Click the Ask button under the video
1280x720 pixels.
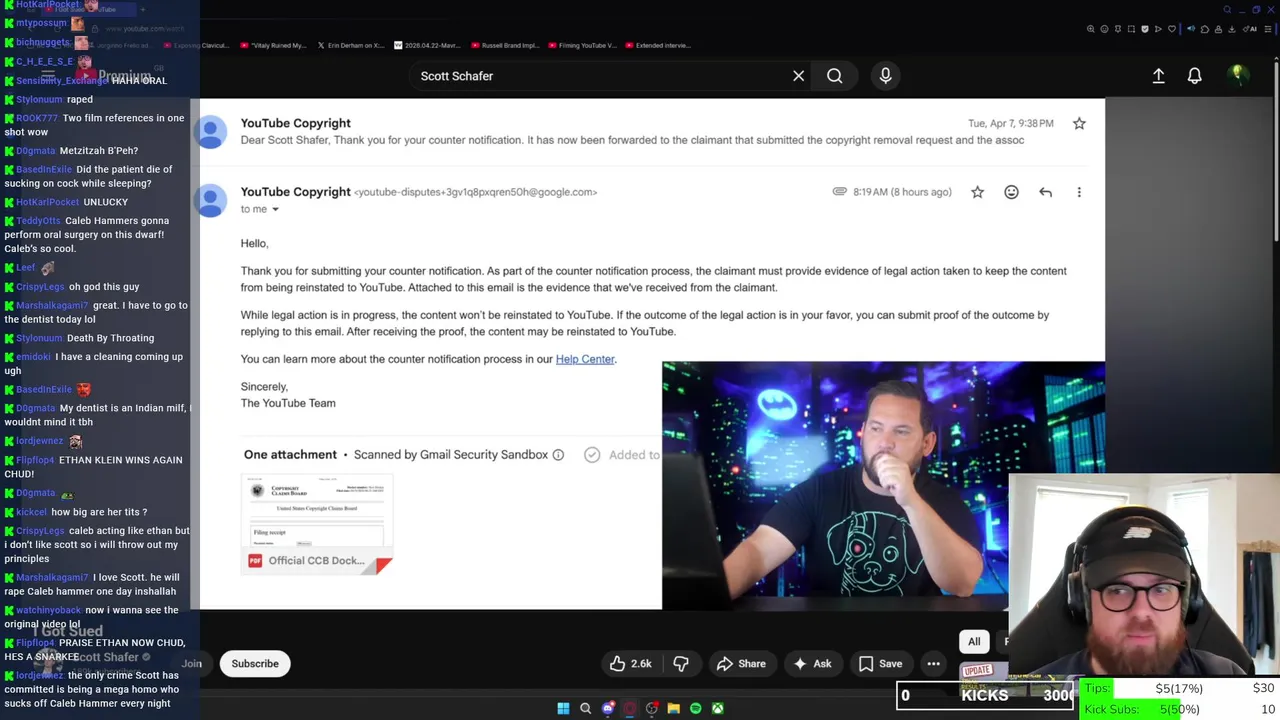pos(812,663)
